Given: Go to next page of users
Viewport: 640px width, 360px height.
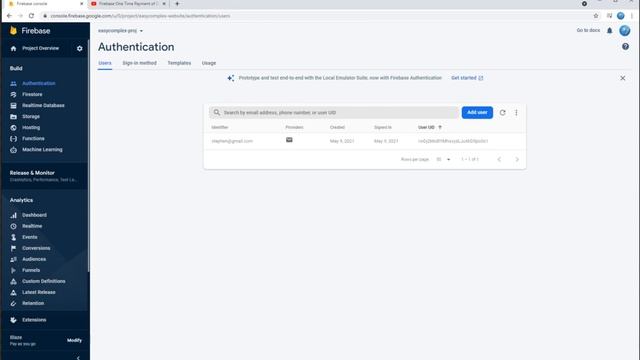Looking at the screenshot, I should [517, 159].
